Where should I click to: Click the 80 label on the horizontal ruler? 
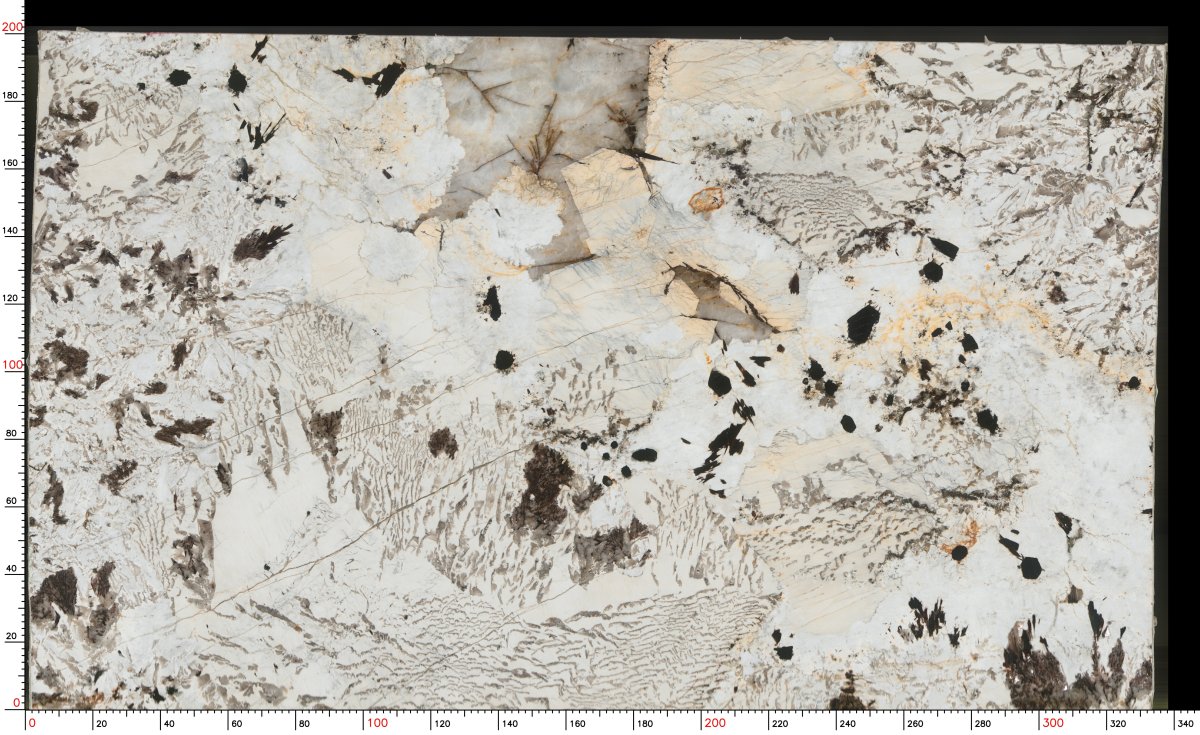(x=305, y=723)
